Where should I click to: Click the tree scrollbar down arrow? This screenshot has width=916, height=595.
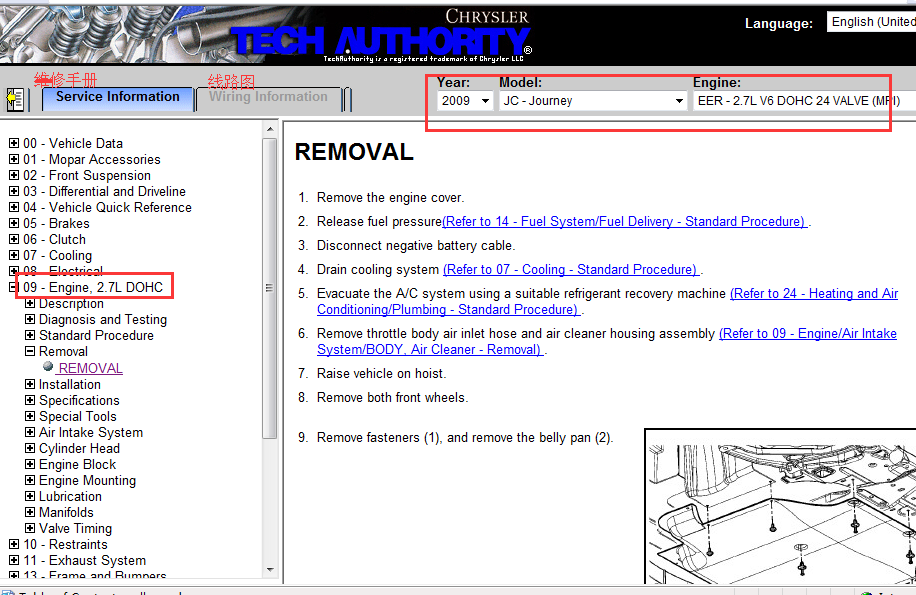[269, 570]
